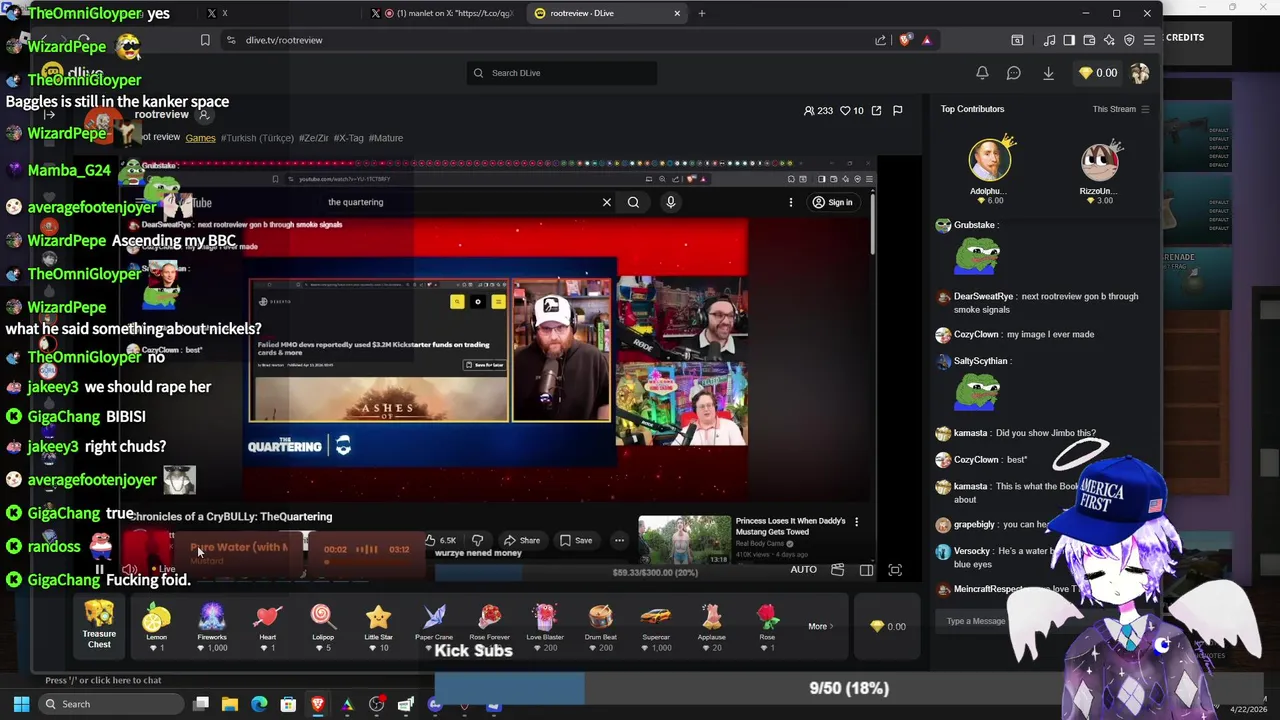Send the Lollipop gift

323,628
